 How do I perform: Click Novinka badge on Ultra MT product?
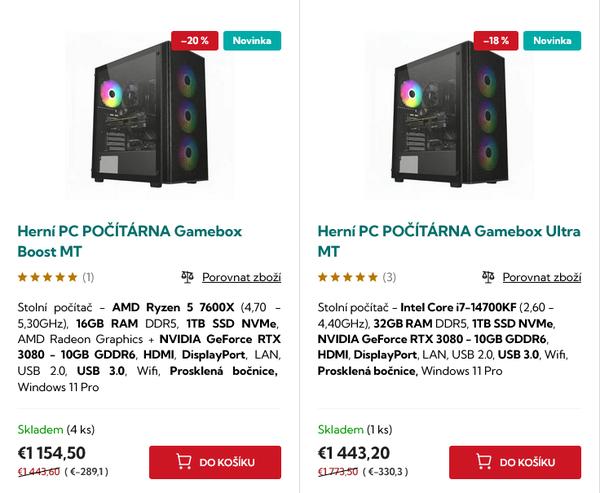click(552, 41)
